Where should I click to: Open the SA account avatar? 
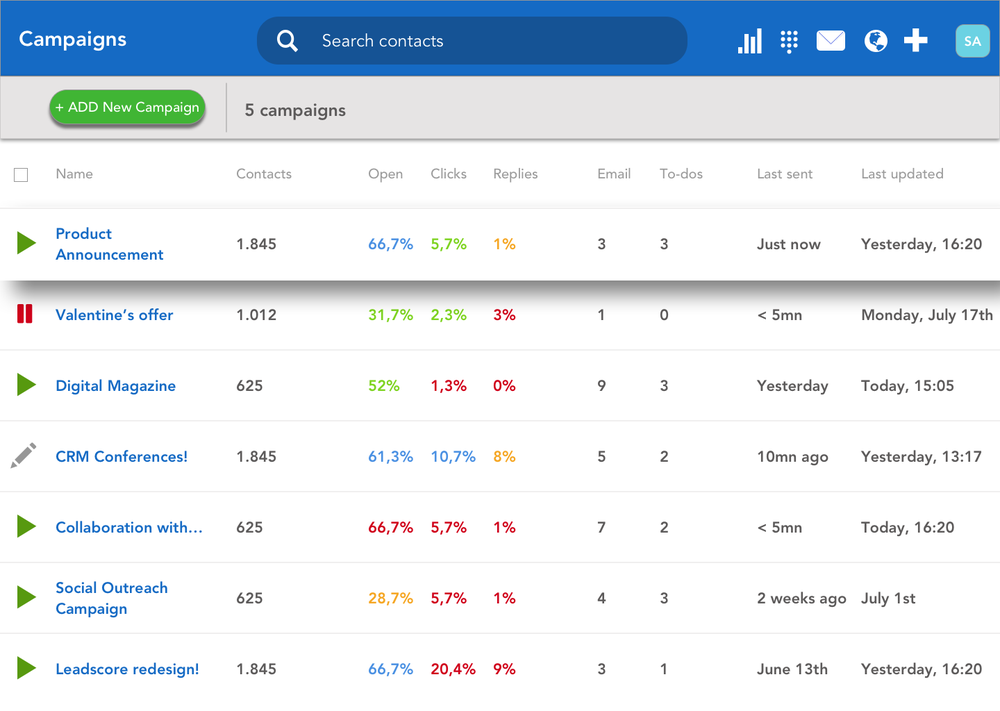[x=971, y=41]
